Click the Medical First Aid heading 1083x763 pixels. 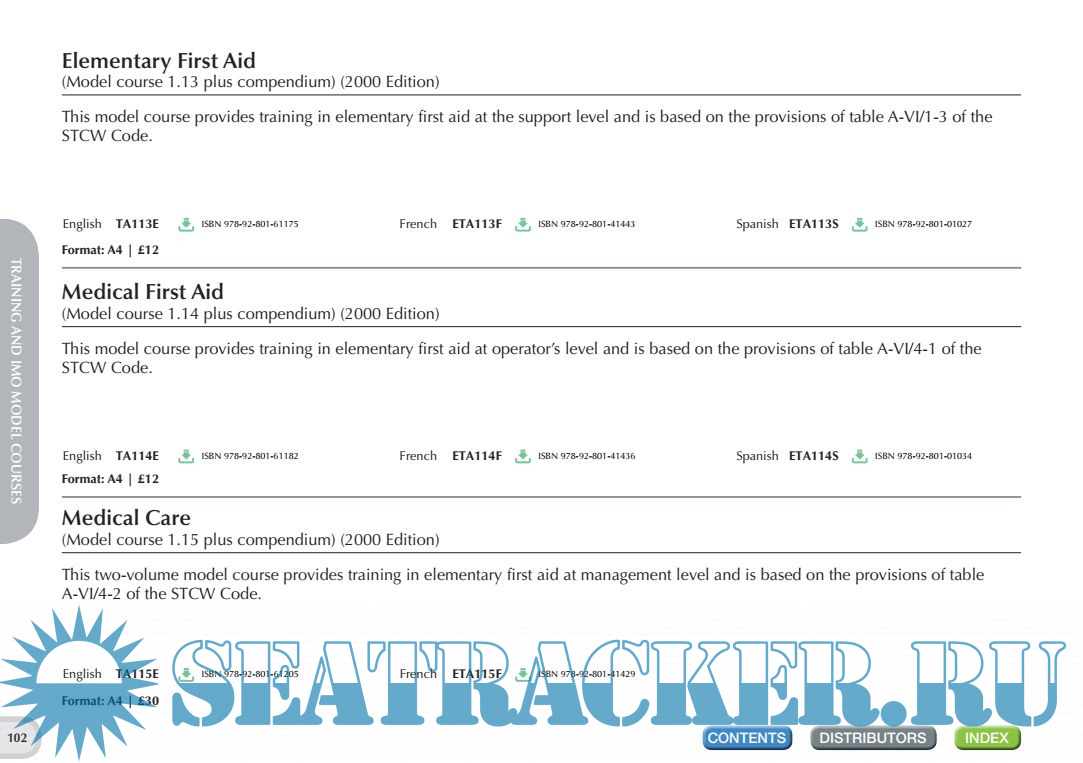tap(142, 292)
